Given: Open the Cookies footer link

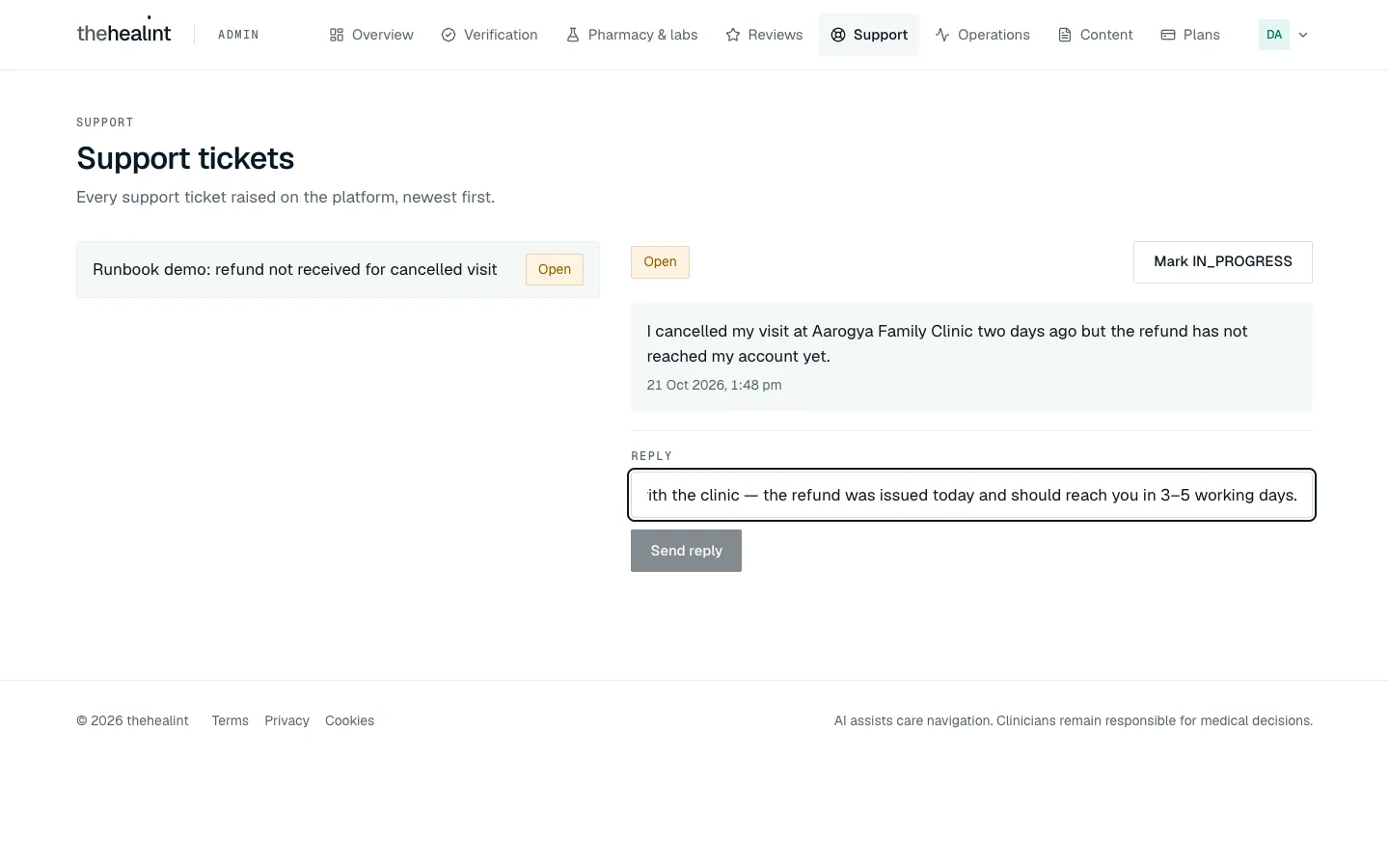Looking at the screenshot, I should coord(349,720).
